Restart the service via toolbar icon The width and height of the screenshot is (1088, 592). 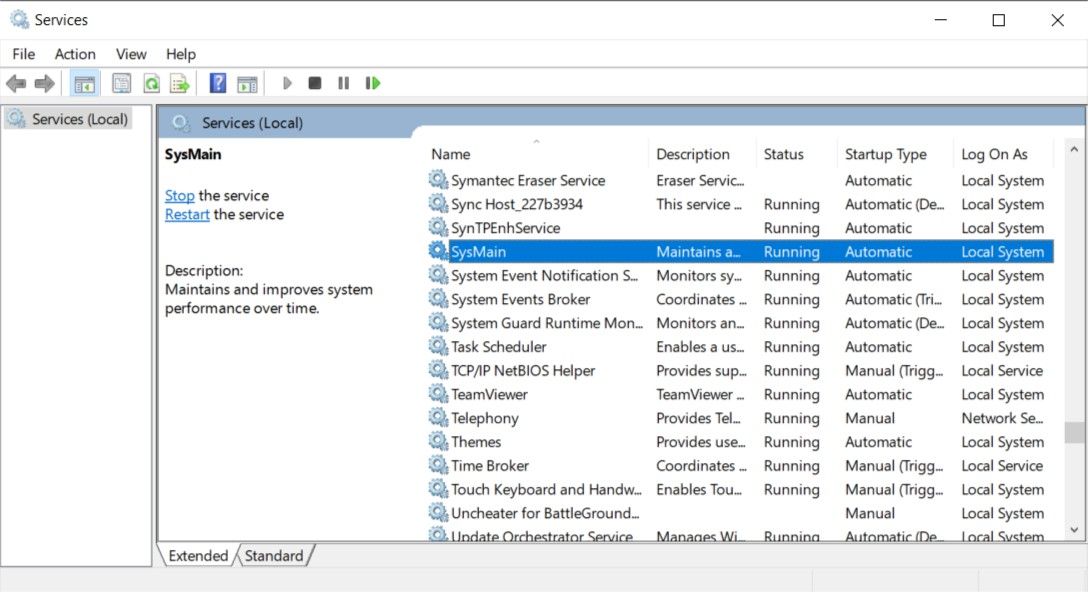point(373,83)
